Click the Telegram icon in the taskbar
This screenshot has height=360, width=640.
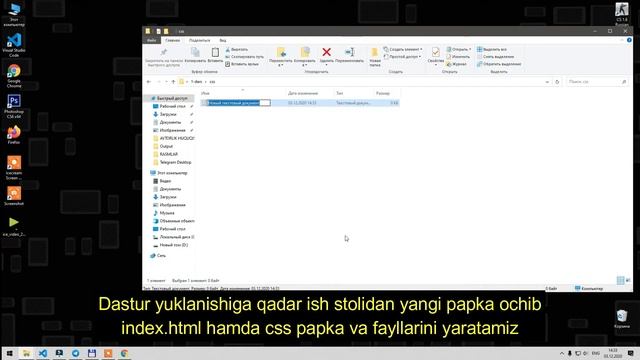point(76,353)
